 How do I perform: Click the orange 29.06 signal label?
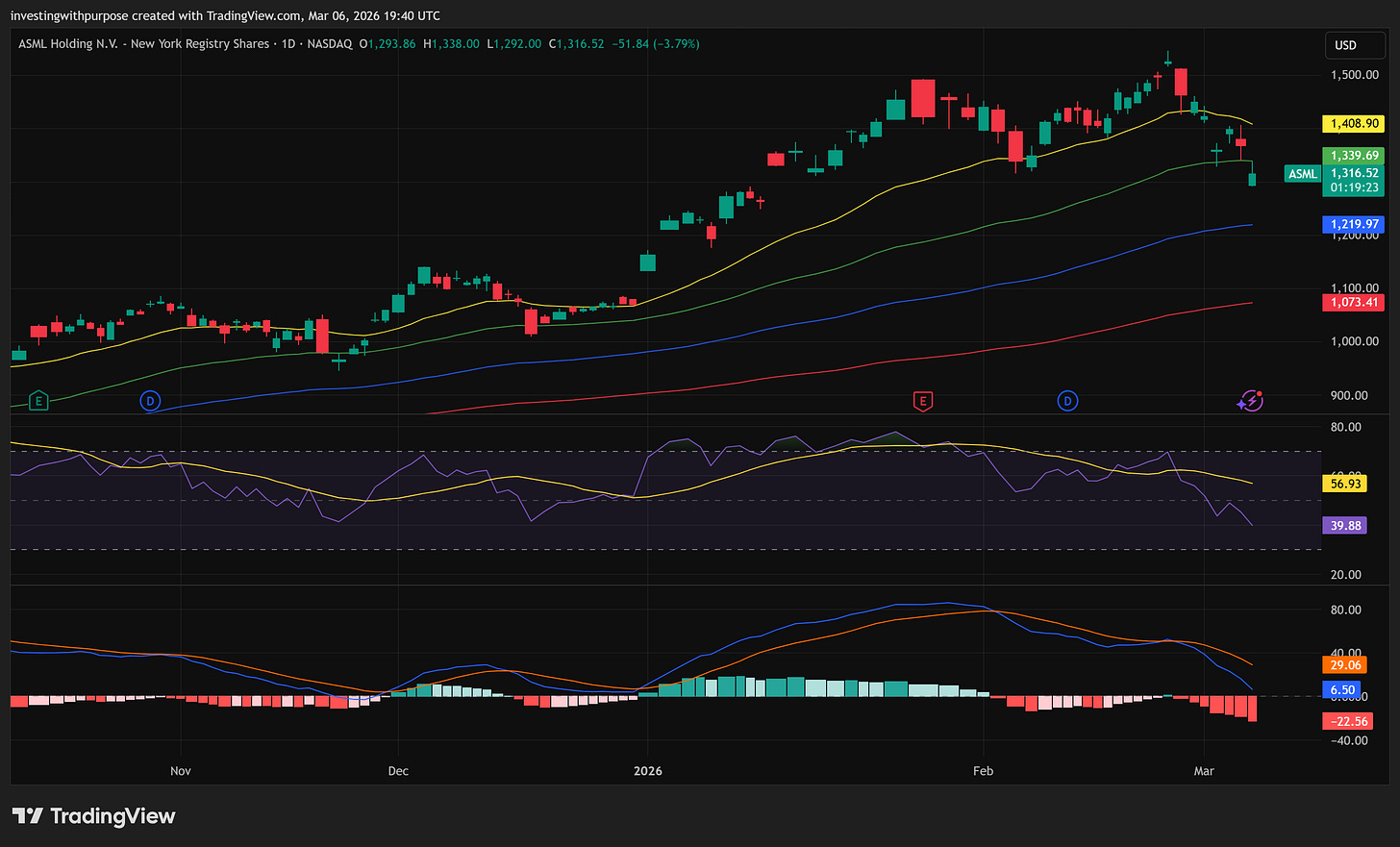point(1345,664)
